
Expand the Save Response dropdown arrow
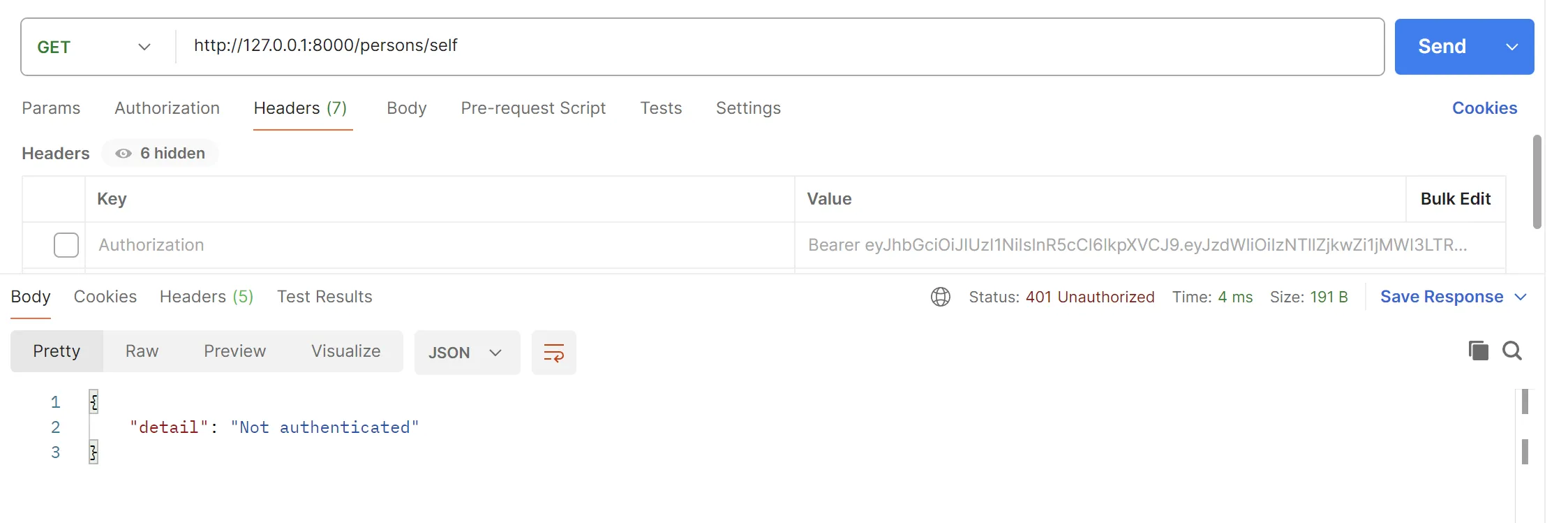click(x=1521, y=297)
